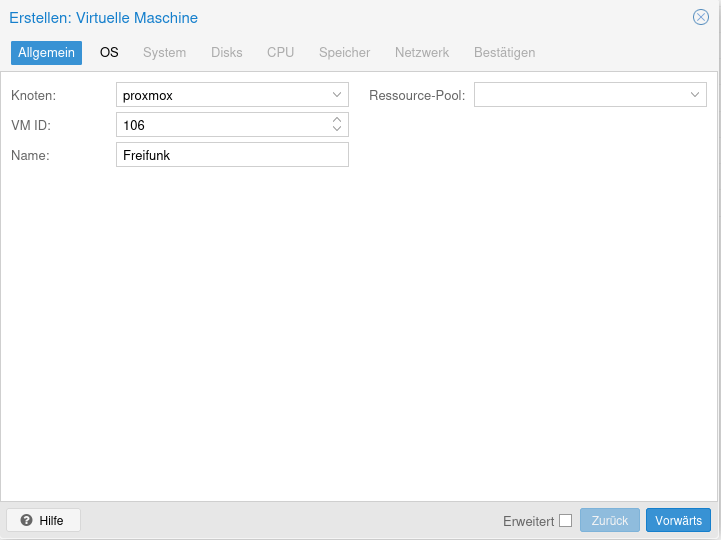
Task: Select the Netzwerk tab
Action: tap(422, 52)
